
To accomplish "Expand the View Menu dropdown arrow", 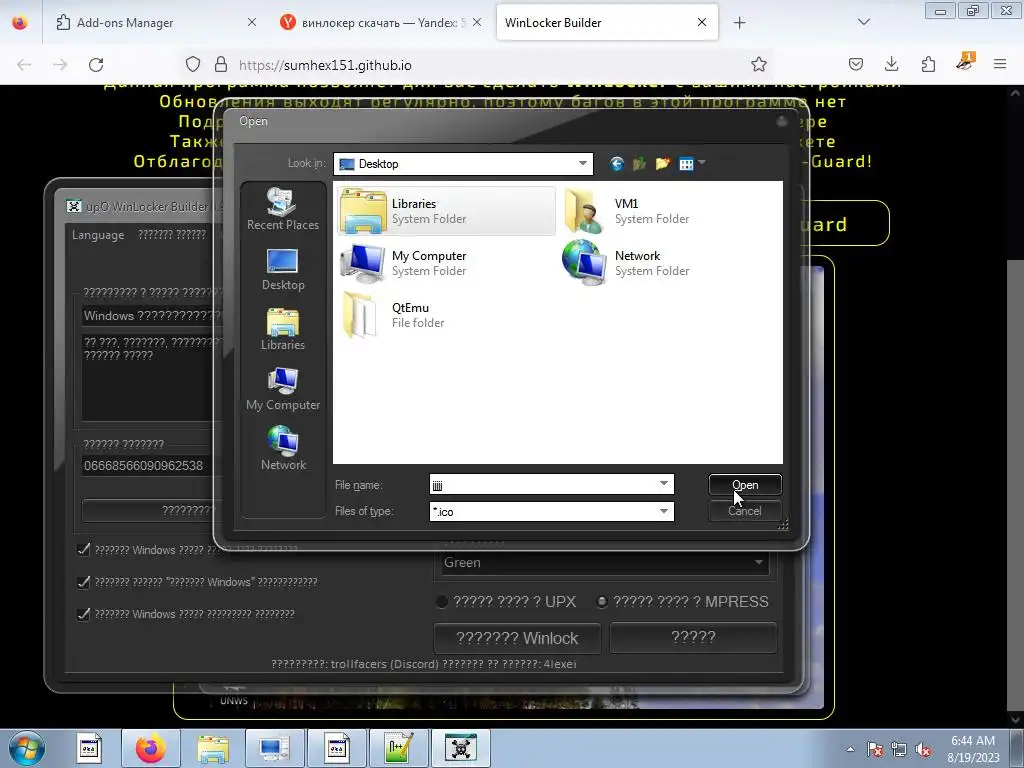I will pyautogui.click(x=702, y=162).
